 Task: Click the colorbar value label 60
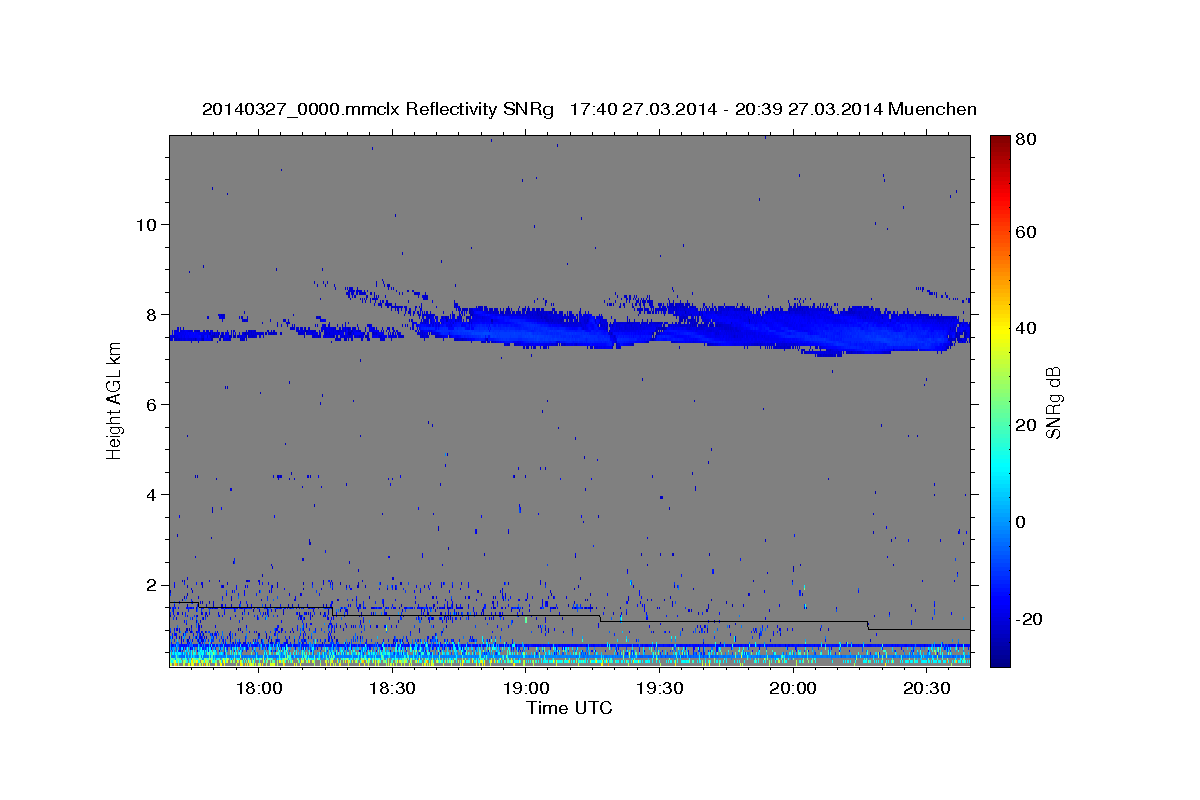[x=1025, y=232]
